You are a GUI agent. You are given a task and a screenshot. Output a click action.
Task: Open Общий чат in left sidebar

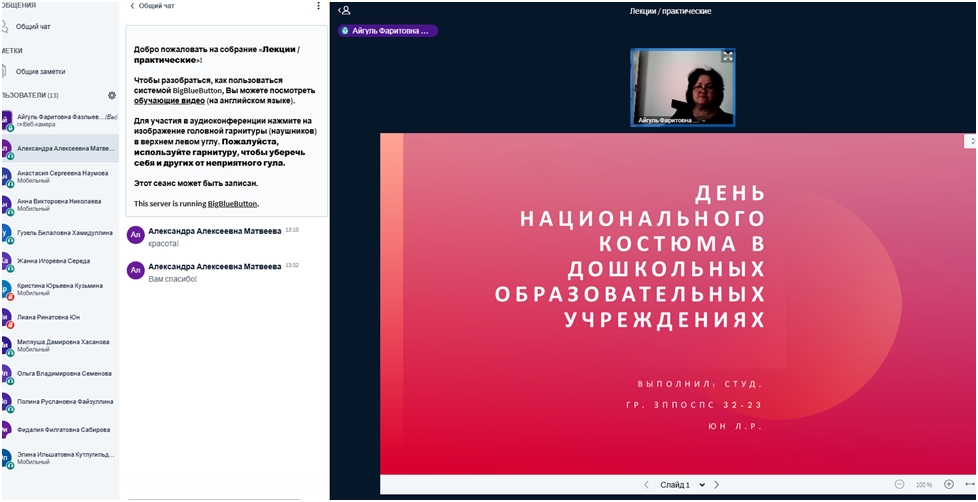[33, 27]
